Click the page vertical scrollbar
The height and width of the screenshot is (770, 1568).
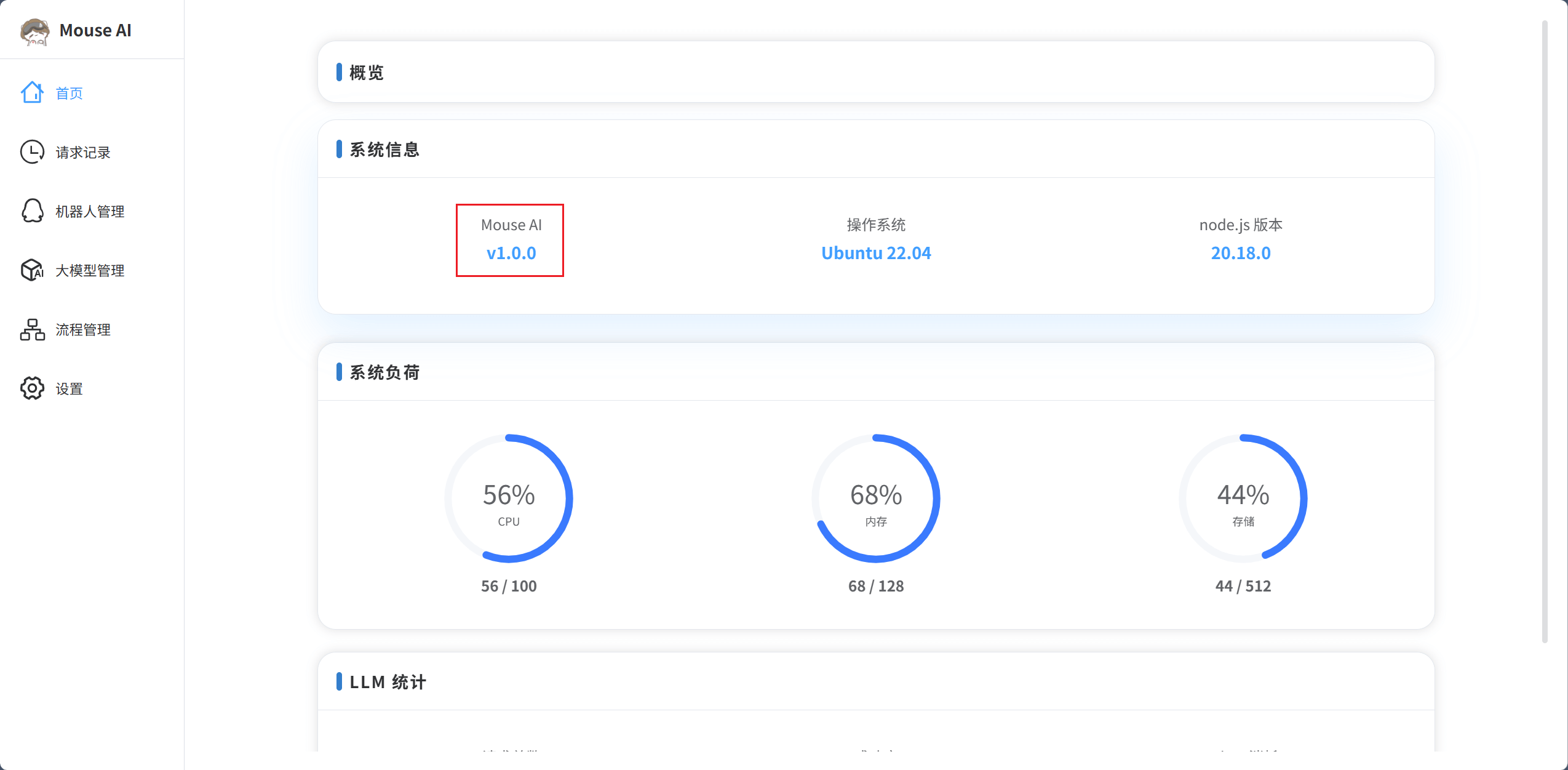pyautogui.click(x=1544, y=332)
